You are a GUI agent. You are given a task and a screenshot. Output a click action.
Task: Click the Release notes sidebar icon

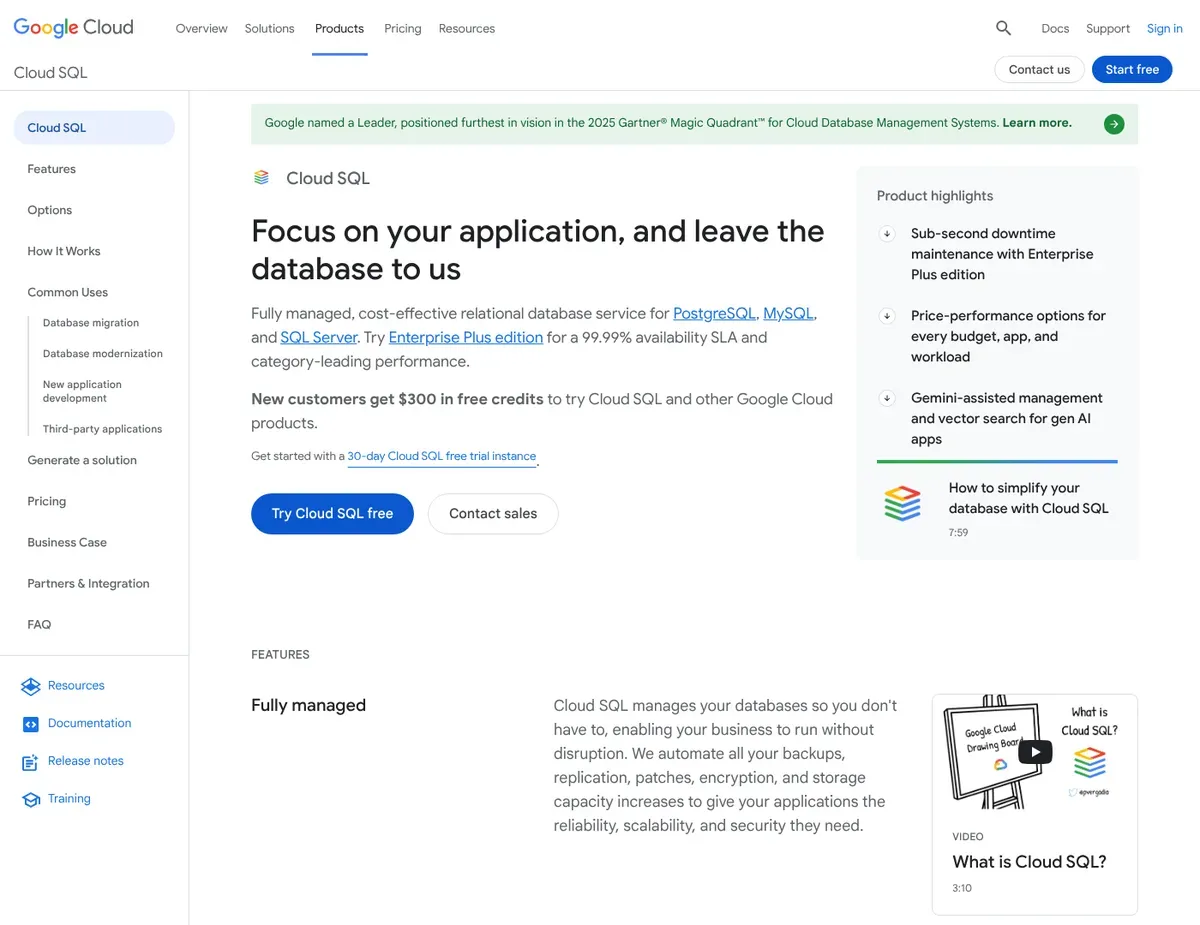(30, 762)
